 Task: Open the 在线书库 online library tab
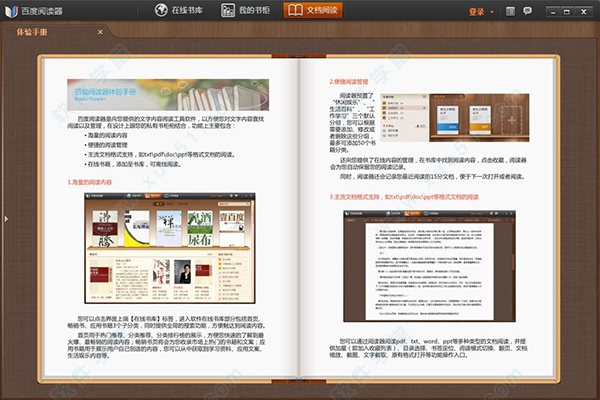pos(179,10)
